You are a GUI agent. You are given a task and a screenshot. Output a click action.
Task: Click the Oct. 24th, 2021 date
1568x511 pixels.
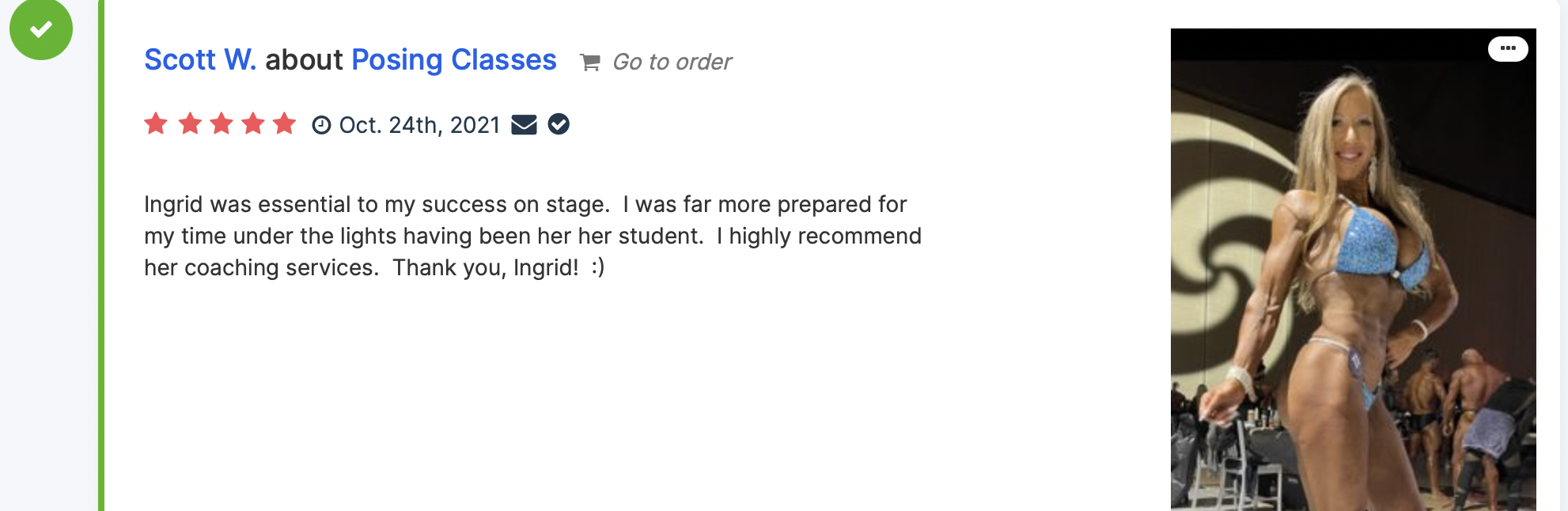click(x=419, y=125)
